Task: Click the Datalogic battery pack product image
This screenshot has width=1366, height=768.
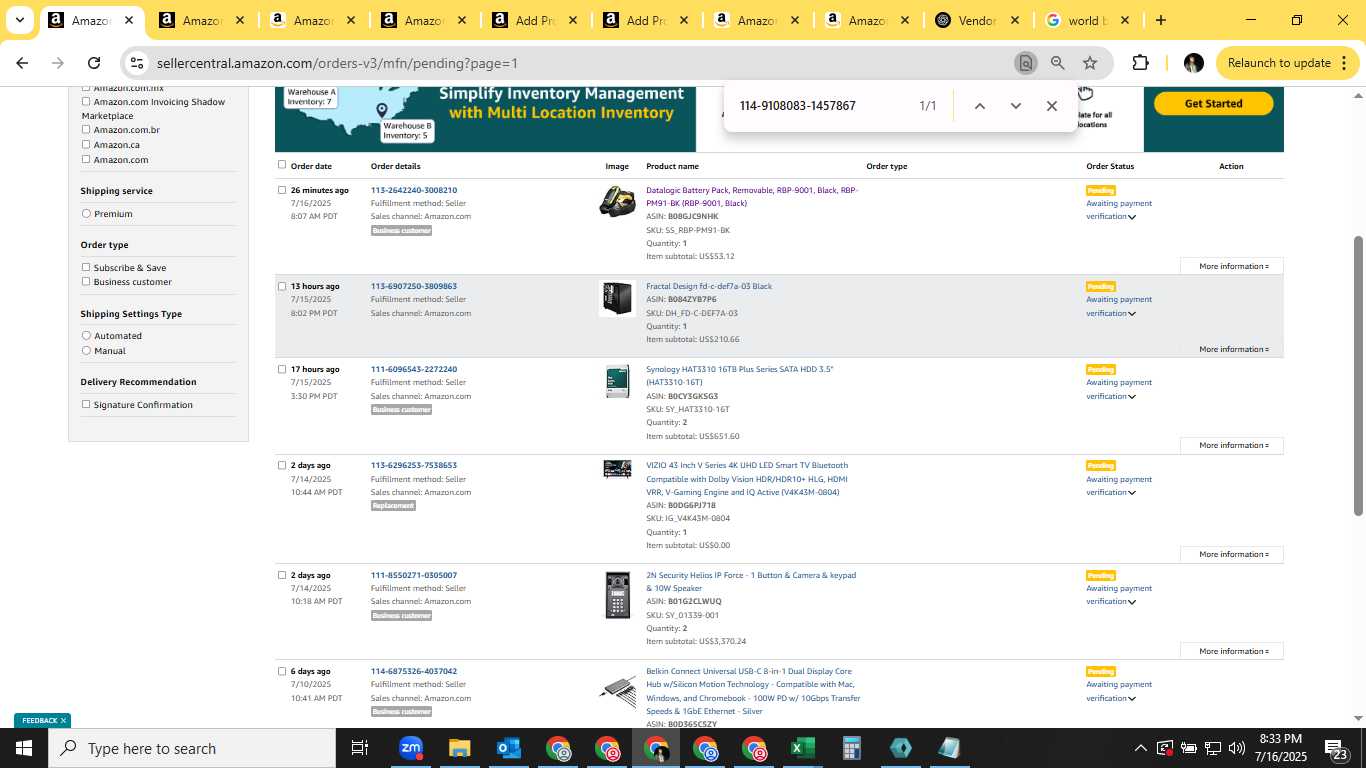Action: tap(617, 201)
